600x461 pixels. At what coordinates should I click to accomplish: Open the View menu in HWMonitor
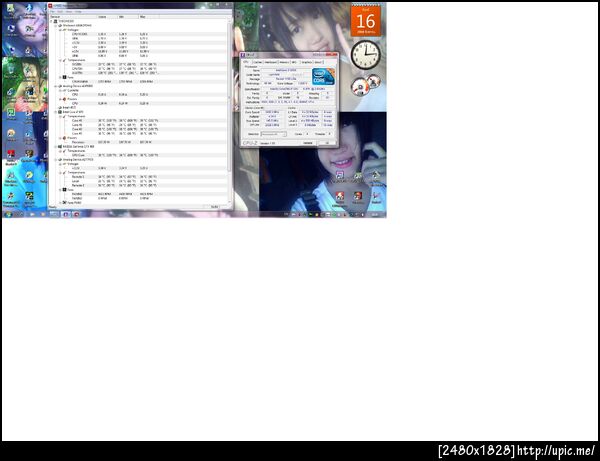[x=69, y=12]
